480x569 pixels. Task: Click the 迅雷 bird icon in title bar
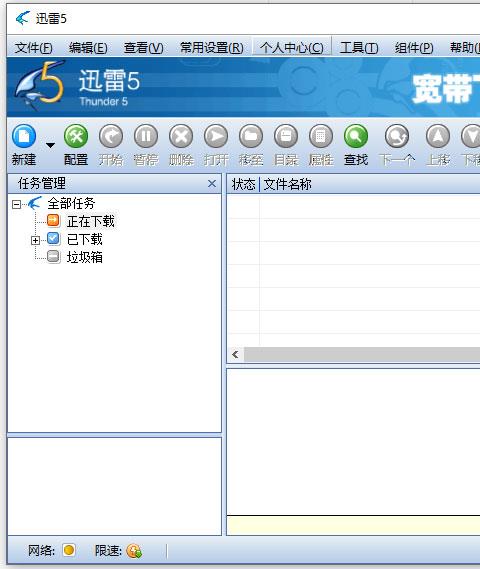pyautogui.click(x=22, y=18)
